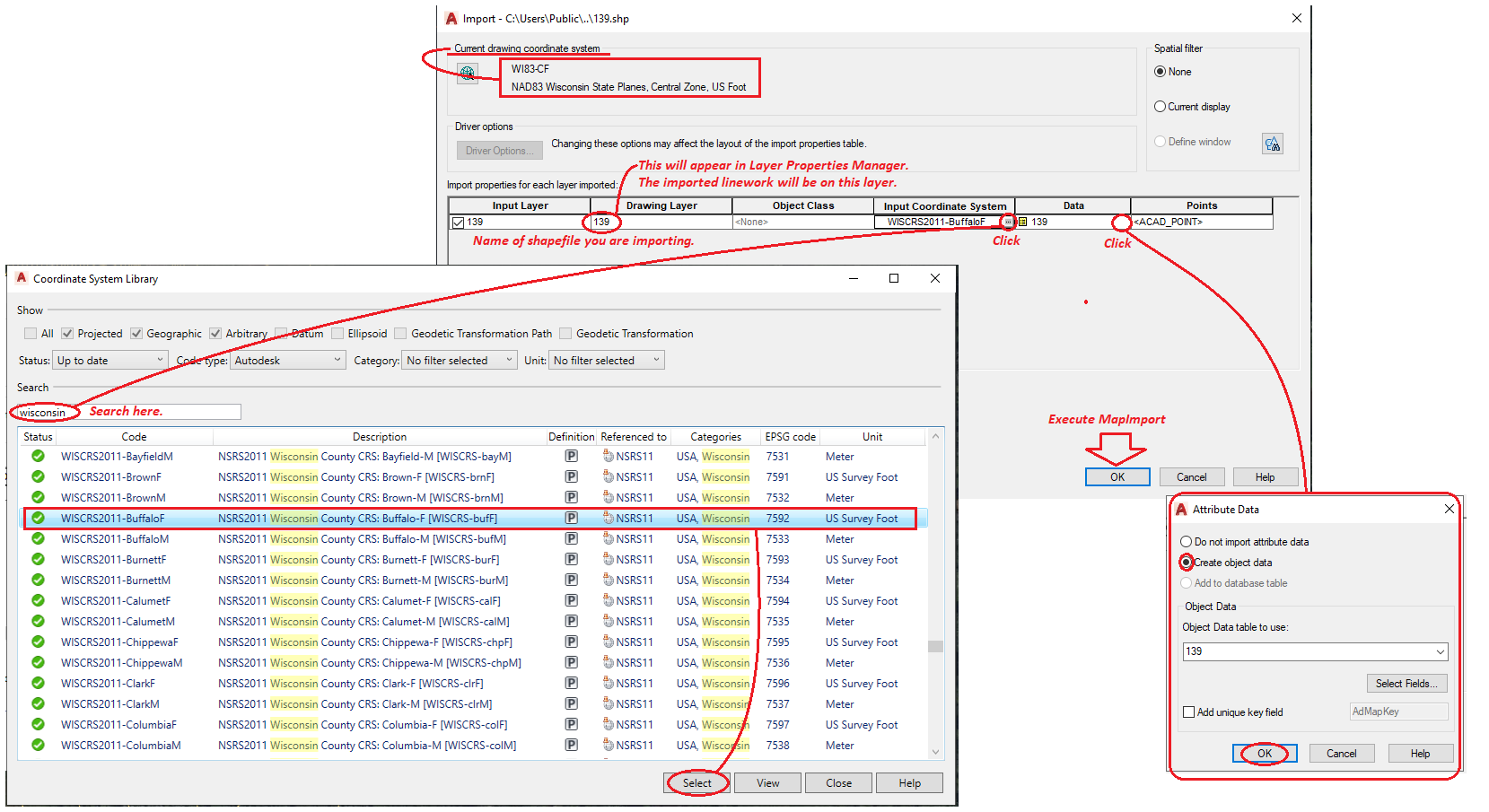The height and width of the screenshot is (812, 1489).
Task: Choose the Do not import attribute data option
Action: point(1187,541)
